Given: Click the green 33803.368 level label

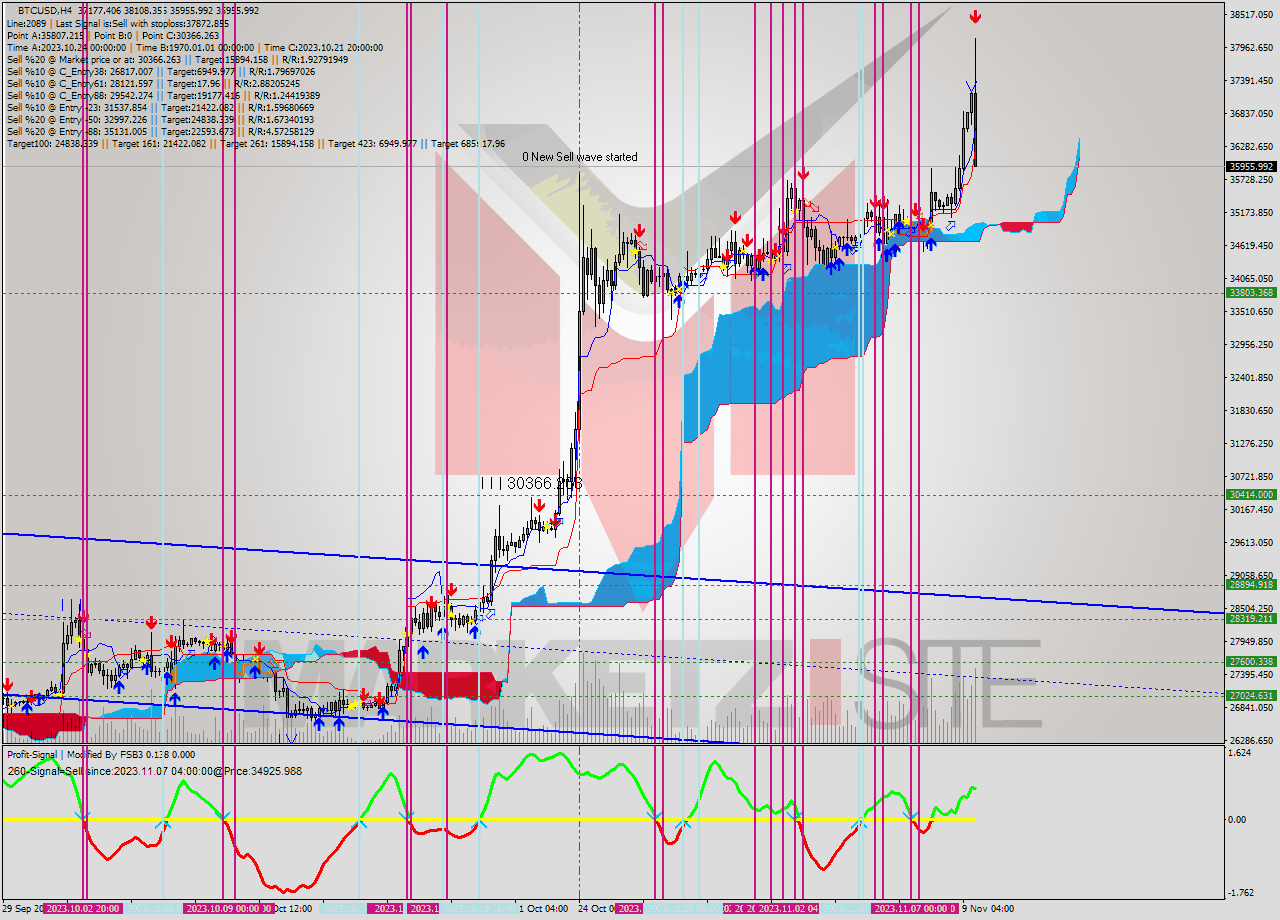Looking at the screenshot, I should [1251, 293].
